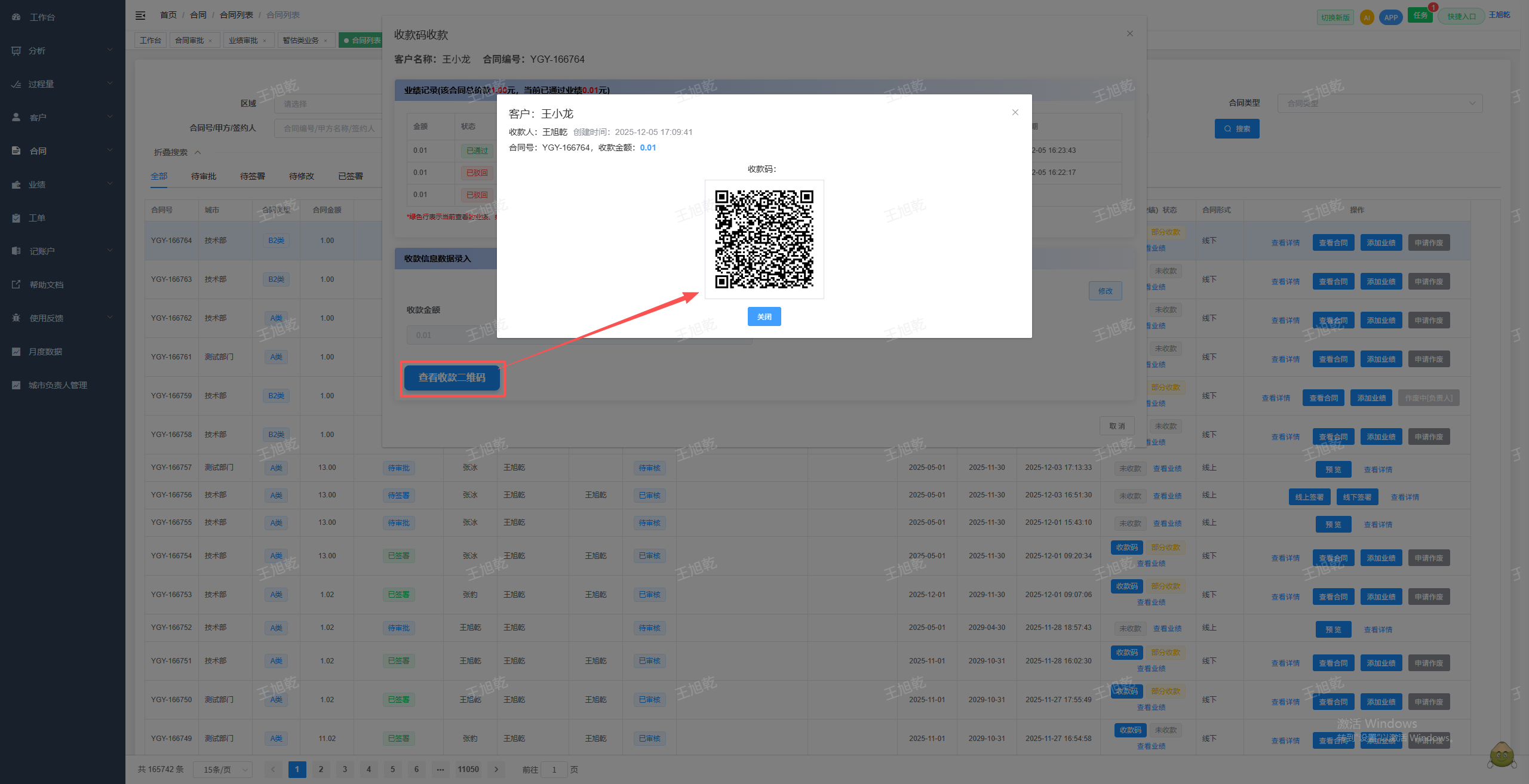The image size is (1529, 784).
Task: Select the 待修改 filter tab
Action: 302,176
